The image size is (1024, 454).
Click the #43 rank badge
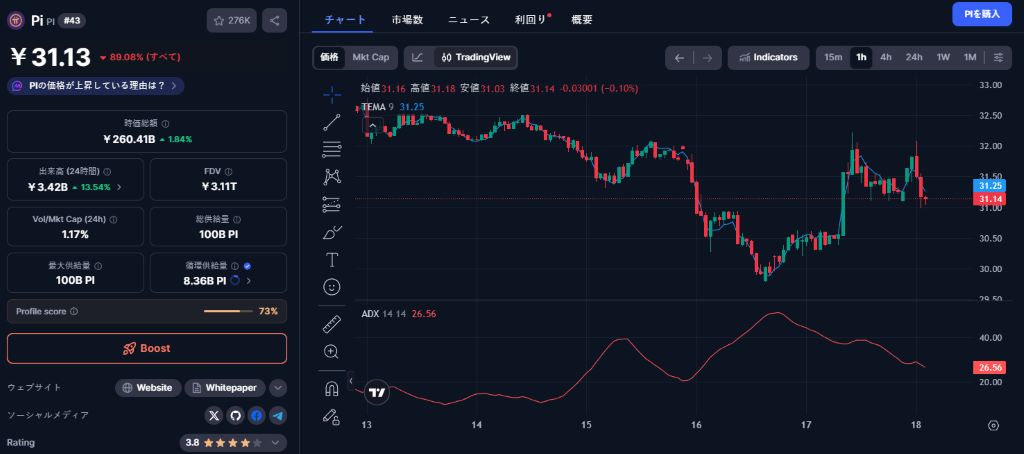pyautogui.click(x=72, y=20)
